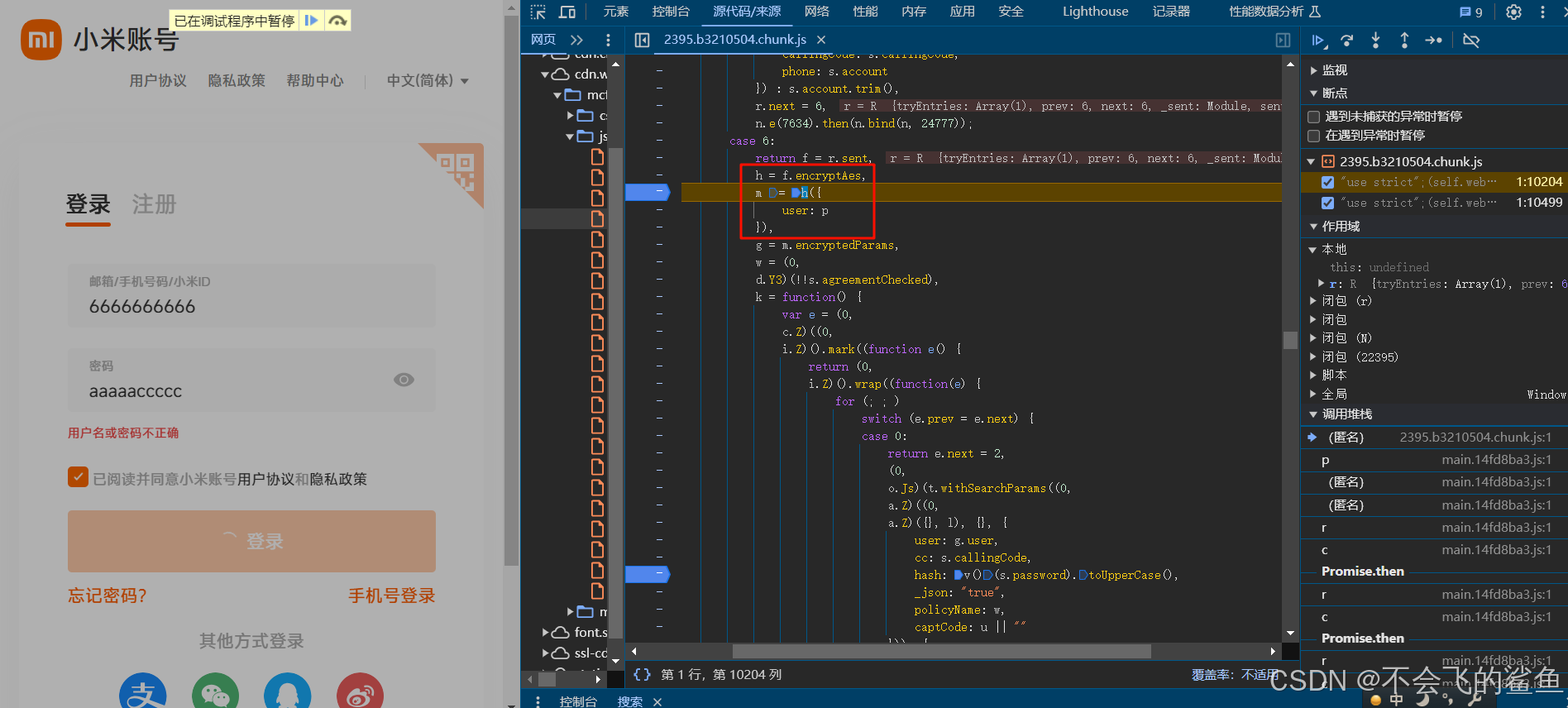Open navigator pane options menu
Image resolution: width=1568 pixels, height=708 pixels.
608,40
